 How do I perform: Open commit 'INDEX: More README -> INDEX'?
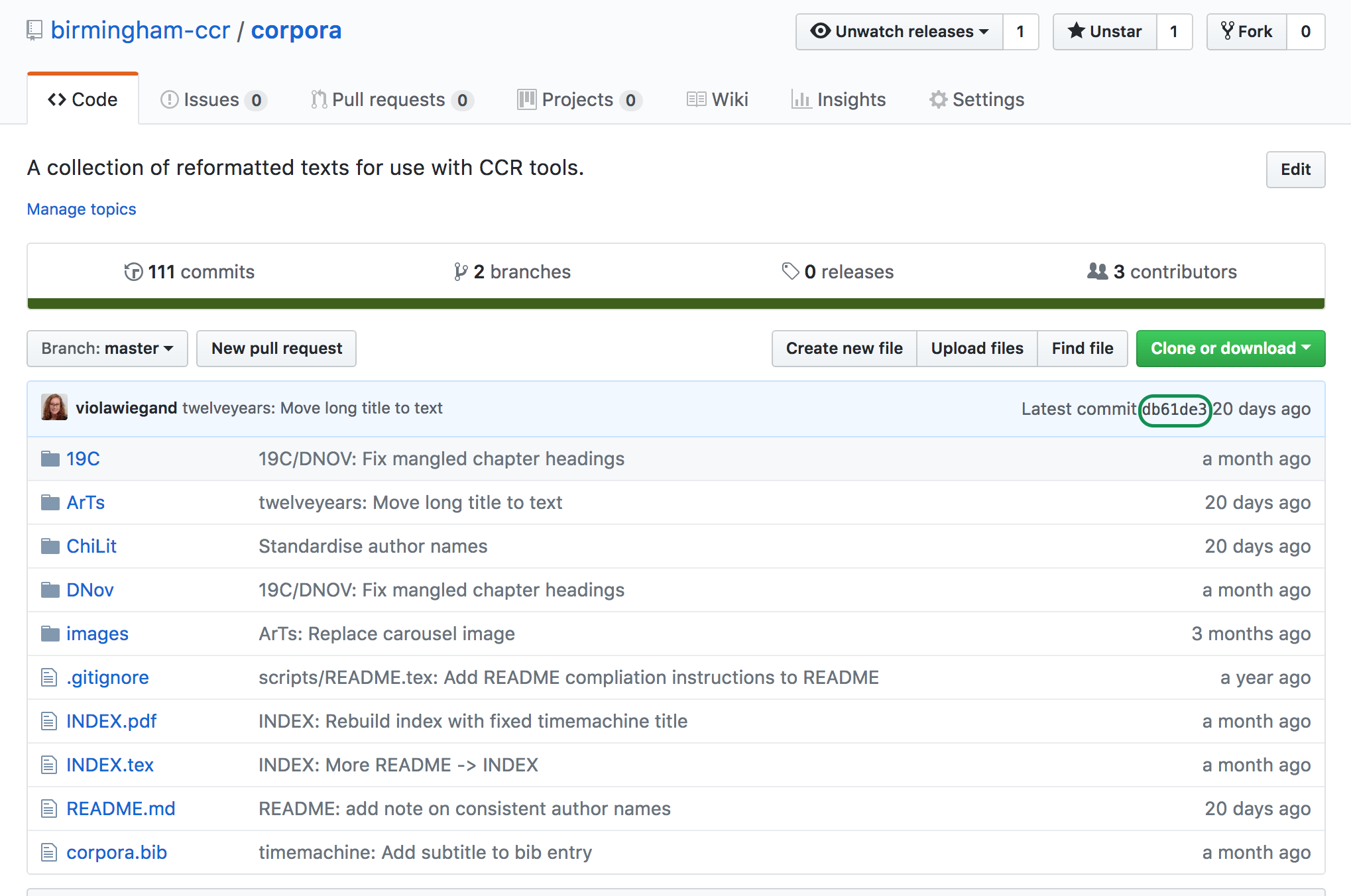pos(398,765)
